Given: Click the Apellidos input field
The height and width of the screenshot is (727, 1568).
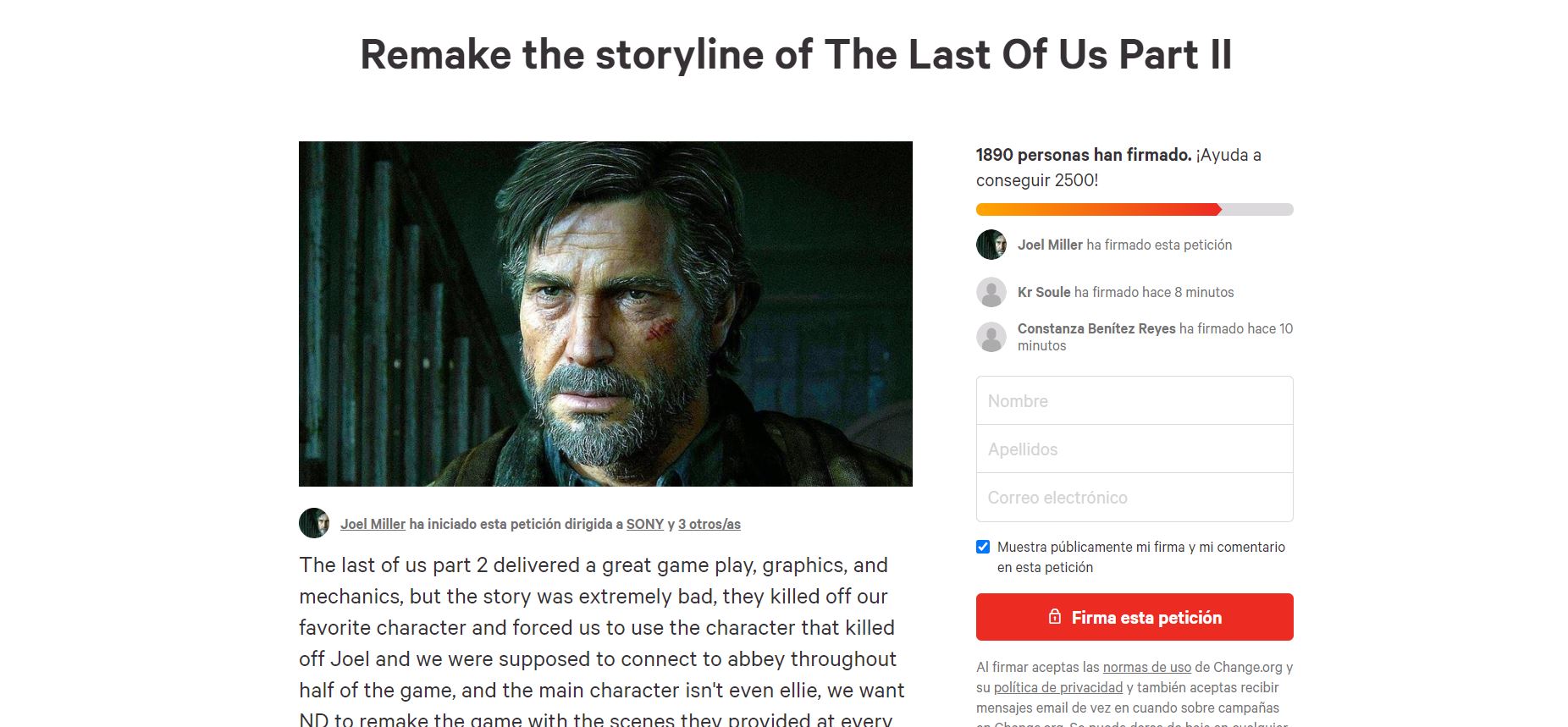Looking at the screenshot, I should pos(1134,449).
